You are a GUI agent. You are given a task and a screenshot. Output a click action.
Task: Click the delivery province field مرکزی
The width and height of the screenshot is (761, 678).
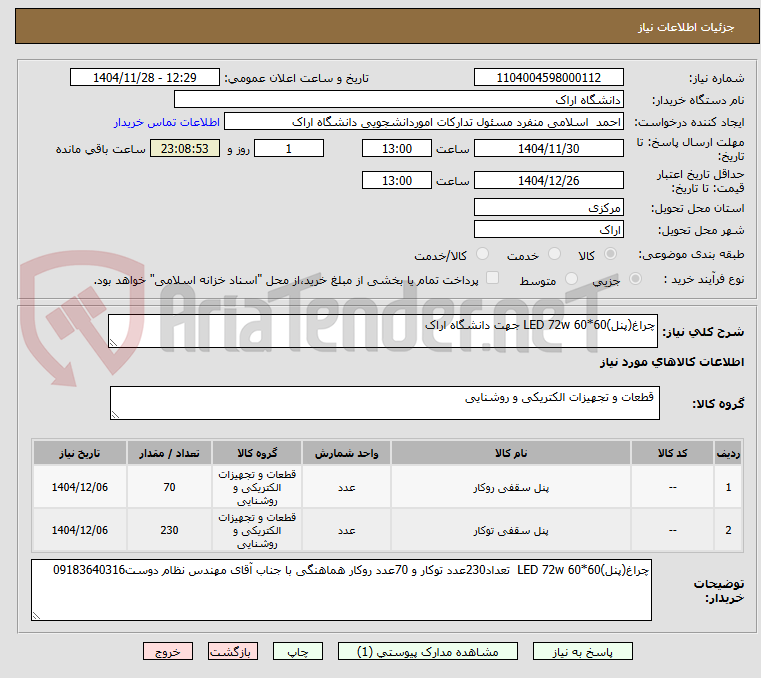coord(548,208)
